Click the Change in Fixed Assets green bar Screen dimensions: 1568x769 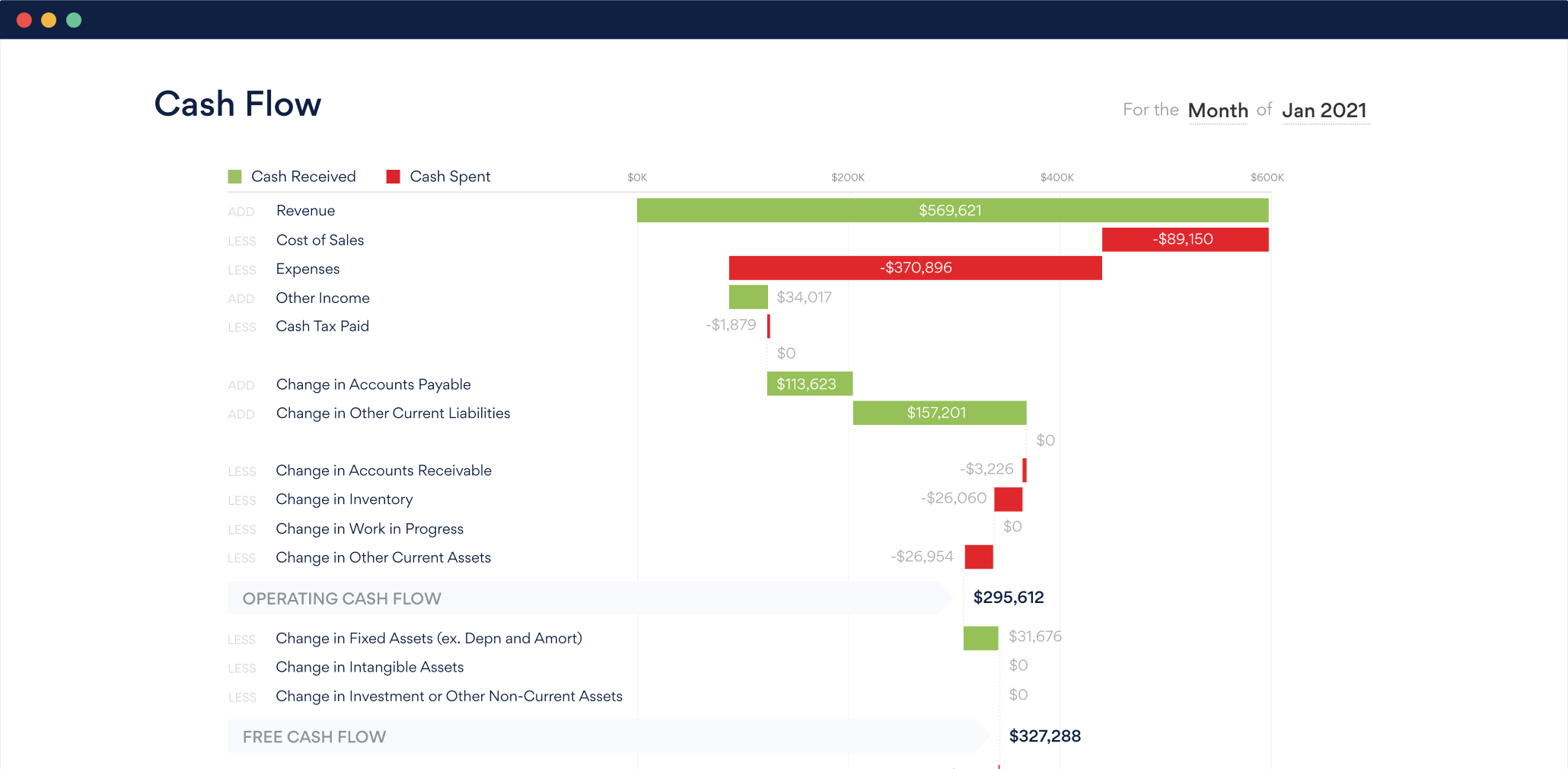pos(980,637)
